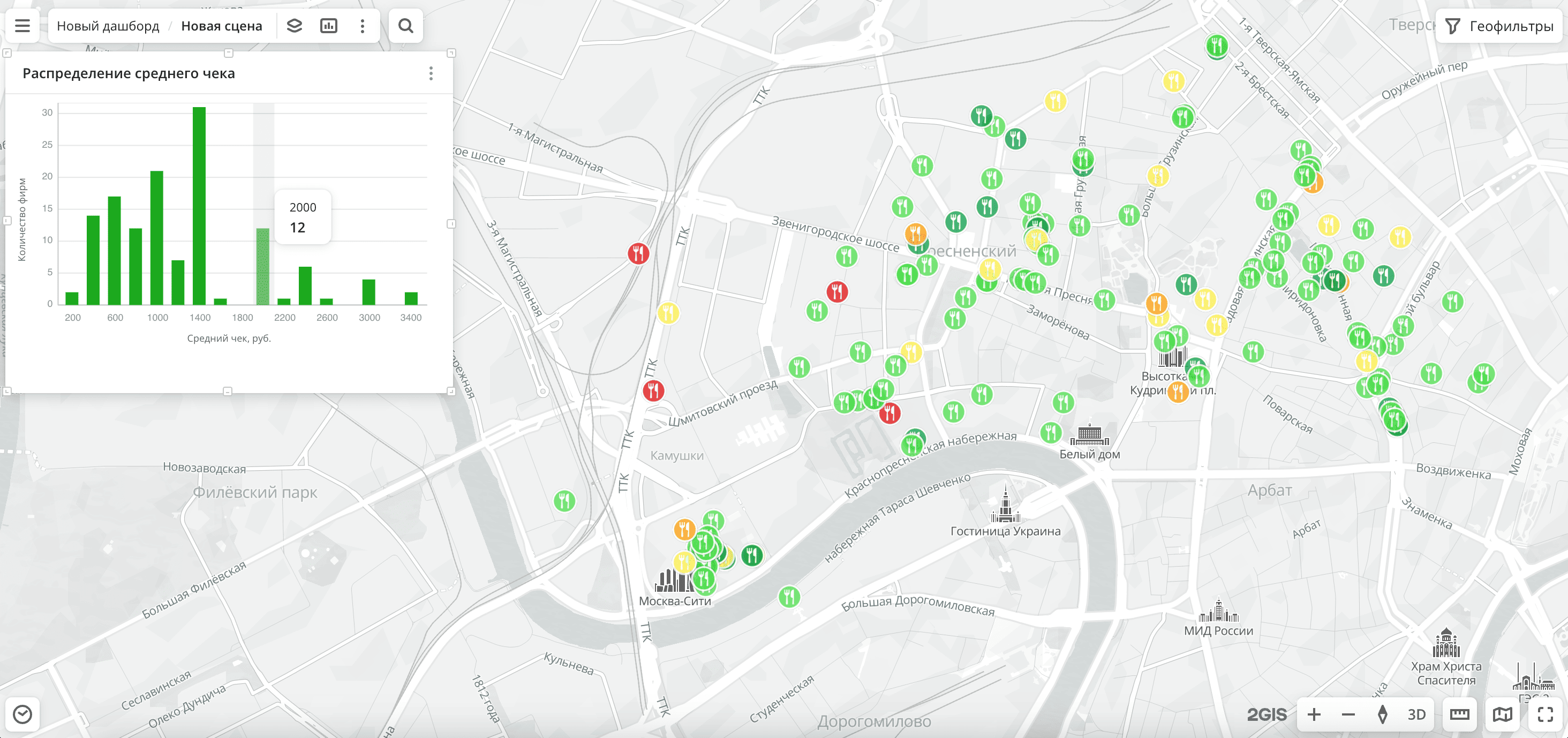Zoom in the map with plus
The width and height of the screenshot is (1568, 738).
coord(1314,714)
